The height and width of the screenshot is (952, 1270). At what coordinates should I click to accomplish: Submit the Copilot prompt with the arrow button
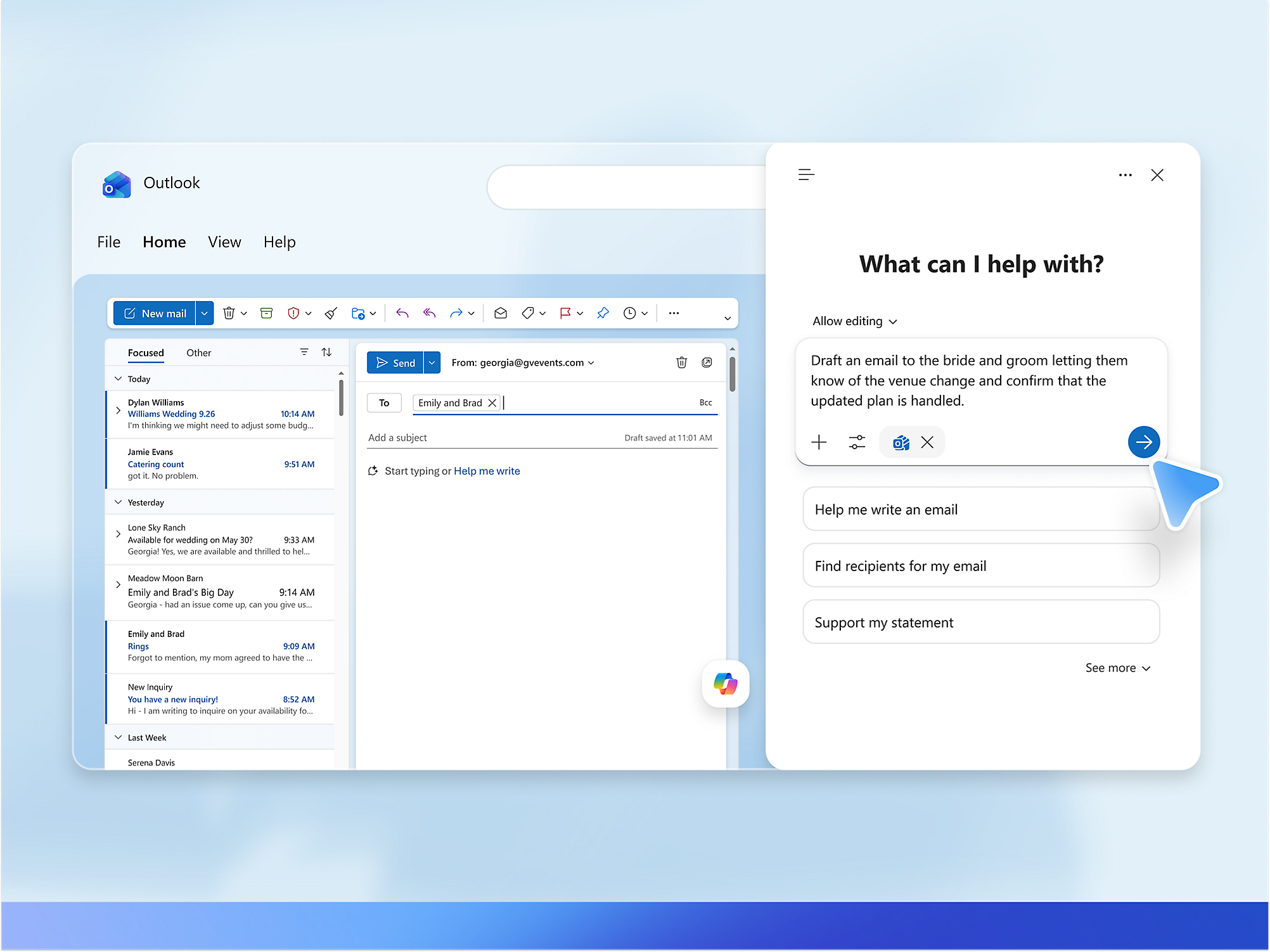(1144, 442)
